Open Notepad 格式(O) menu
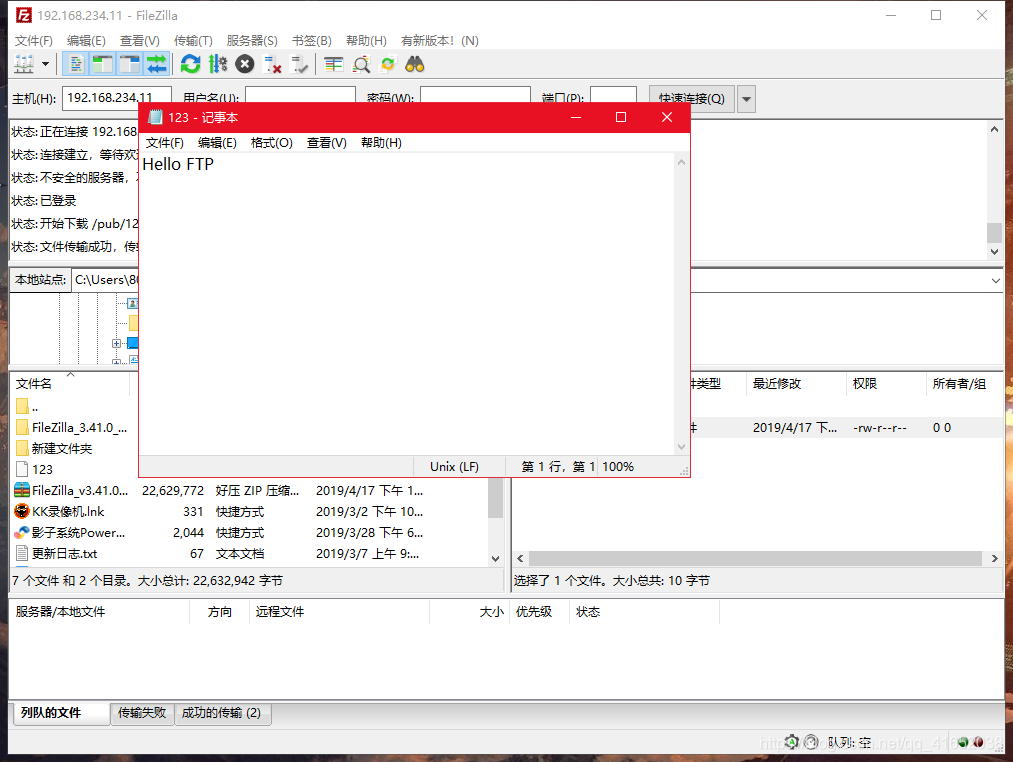The height and width of the screenshot is (762, 1013). tap(271, 143)
